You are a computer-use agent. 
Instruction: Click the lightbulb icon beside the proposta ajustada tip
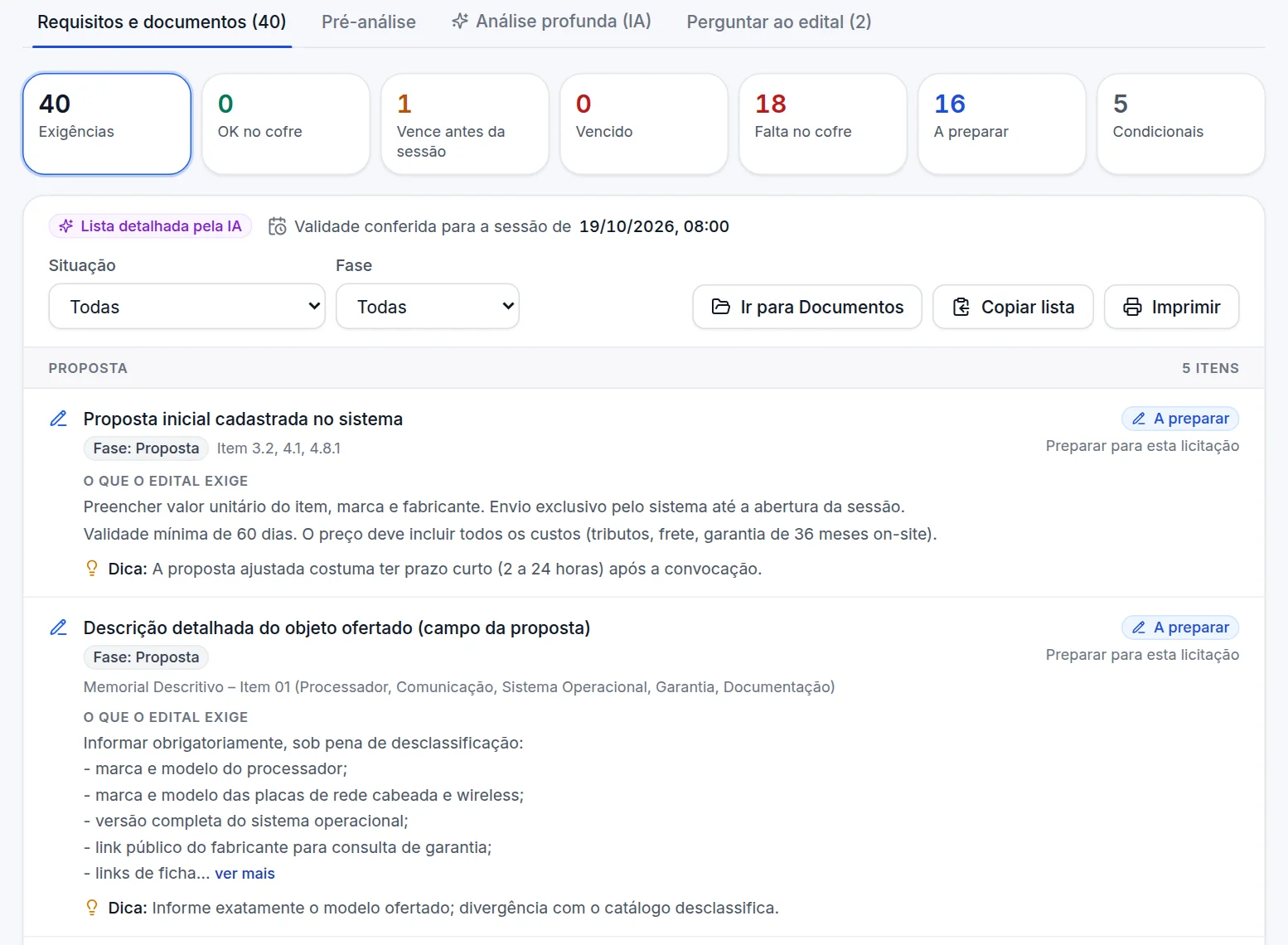pos(92,569)
